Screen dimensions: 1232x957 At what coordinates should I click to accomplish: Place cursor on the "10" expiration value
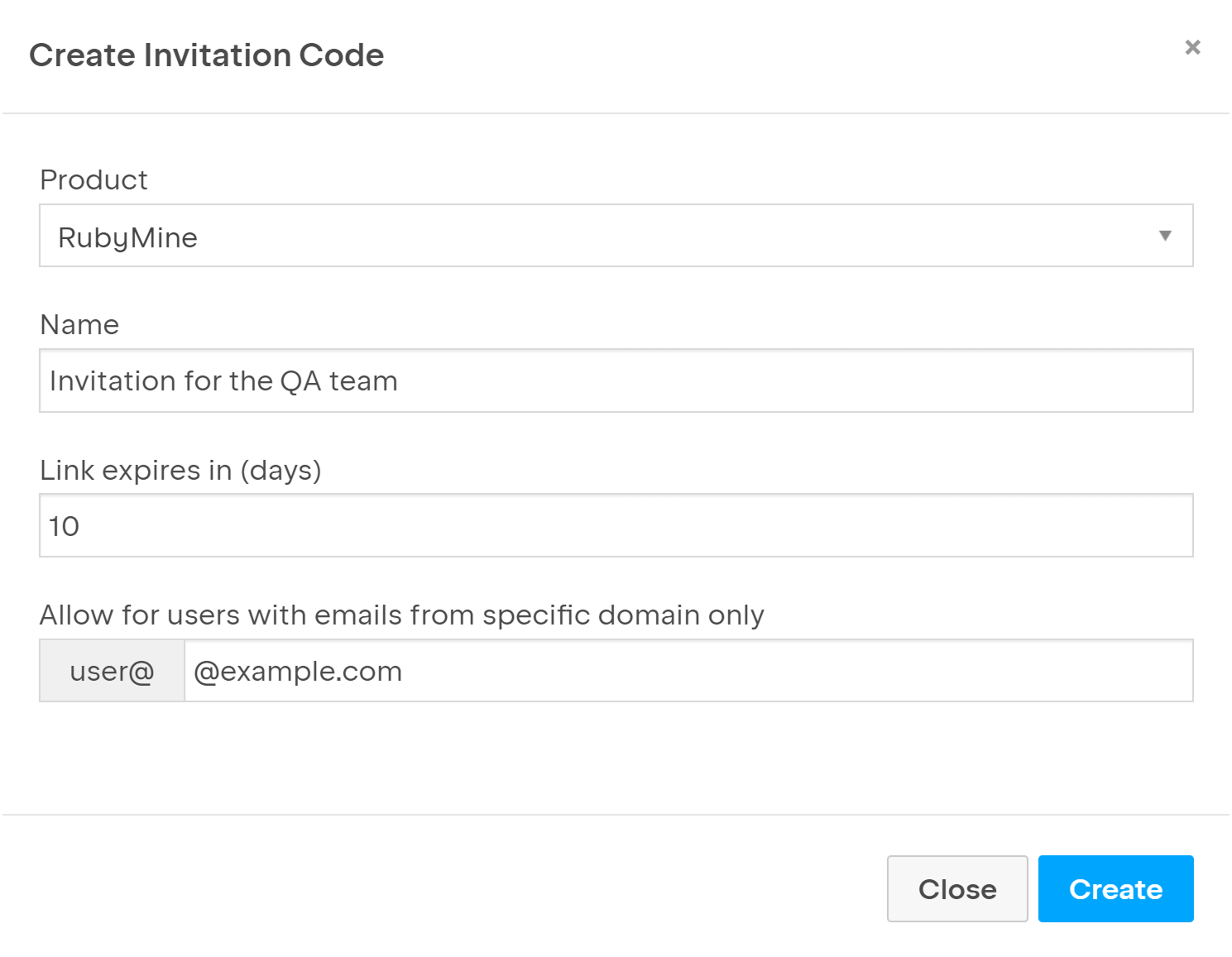[x=64, y=526]
